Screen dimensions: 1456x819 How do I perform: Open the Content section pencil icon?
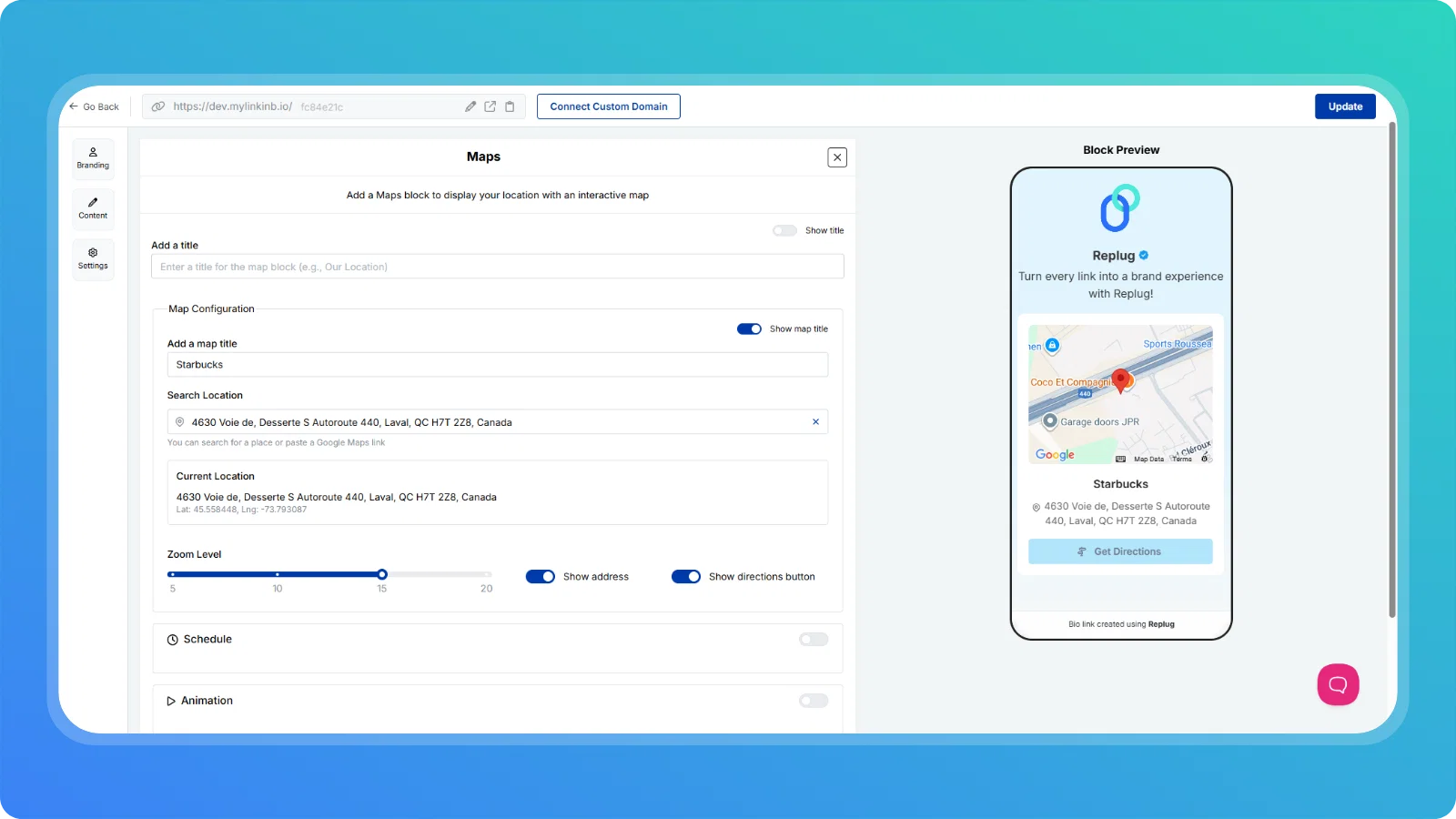[93, 202]
